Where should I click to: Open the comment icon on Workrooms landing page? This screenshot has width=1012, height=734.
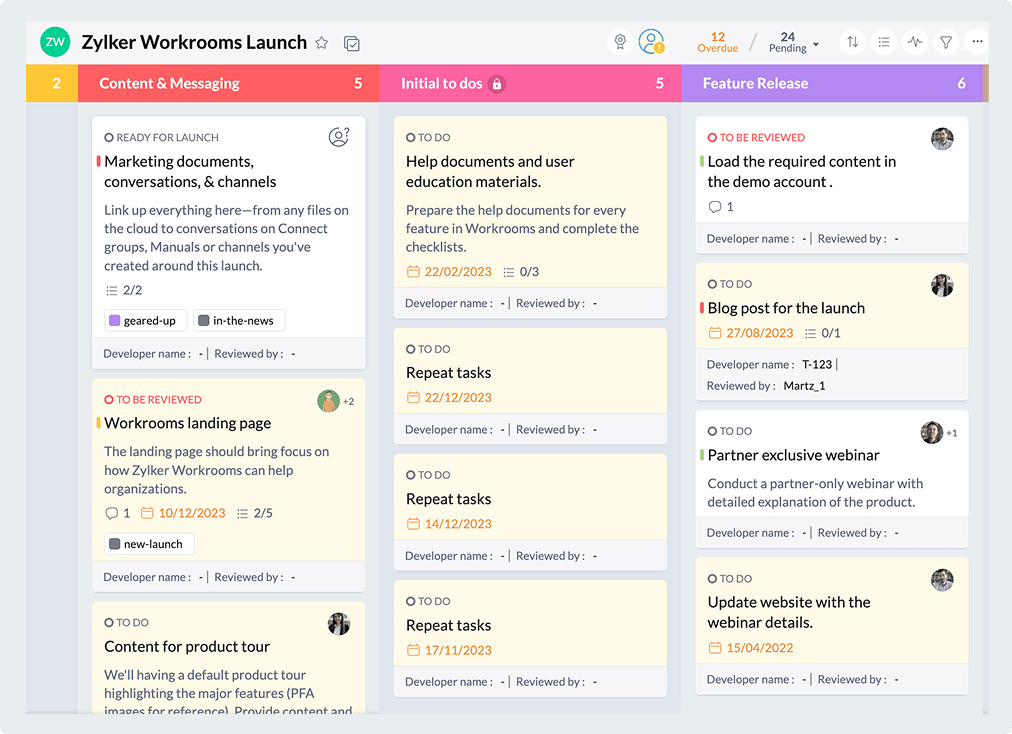click(111, 513)
